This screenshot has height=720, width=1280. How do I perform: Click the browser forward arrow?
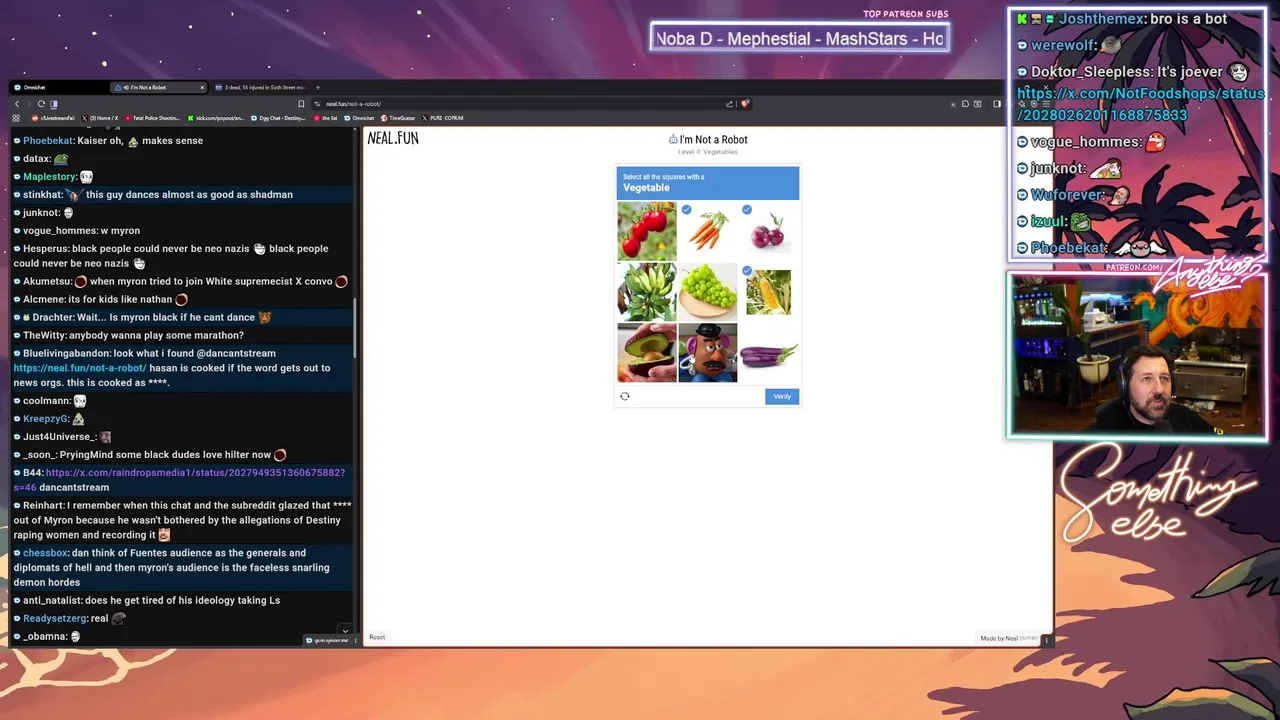tap(29, 104)
